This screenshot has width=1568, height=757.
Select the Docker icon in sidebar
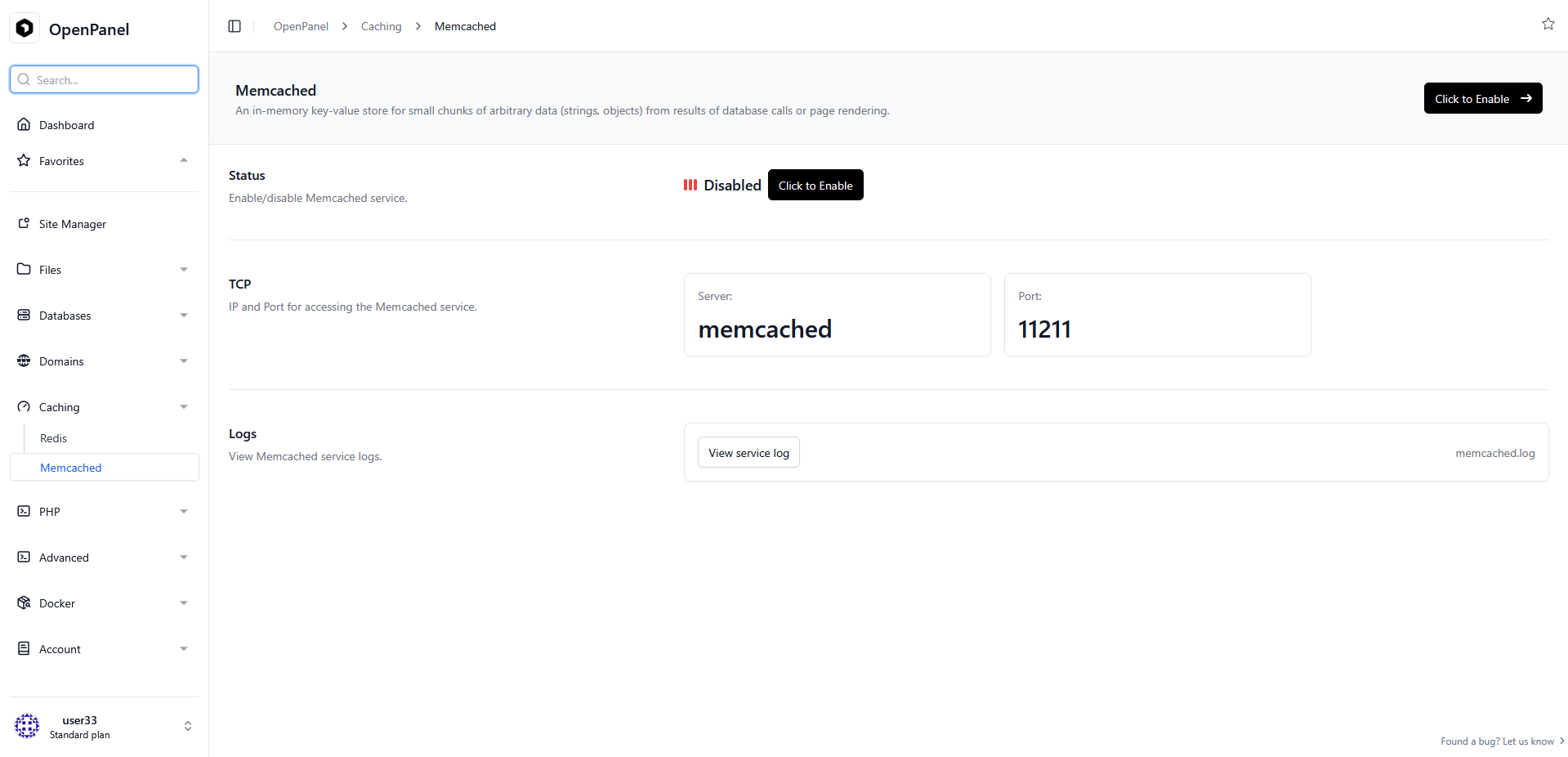pos(25,602)
